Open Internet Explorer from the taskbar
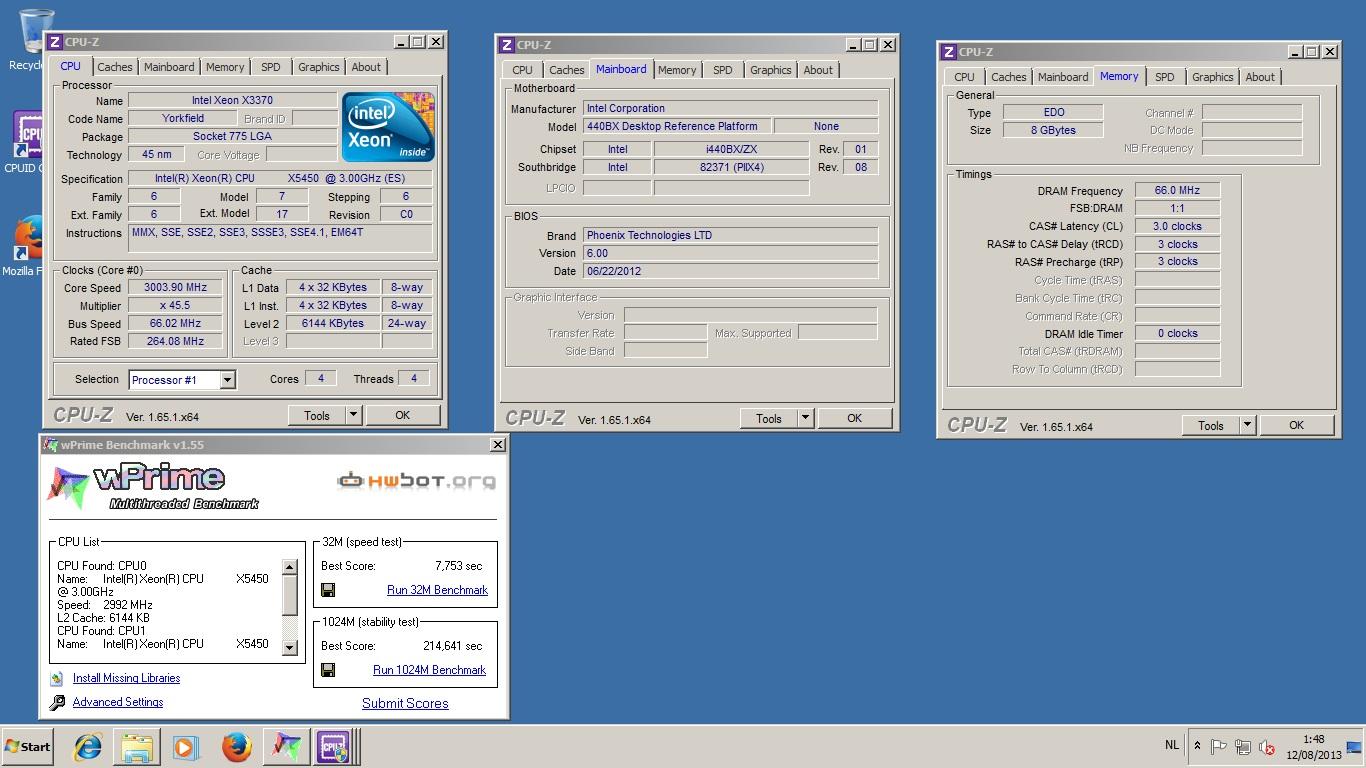The height and width of the screenshot is (768, 1366). (x=88, y=747)
